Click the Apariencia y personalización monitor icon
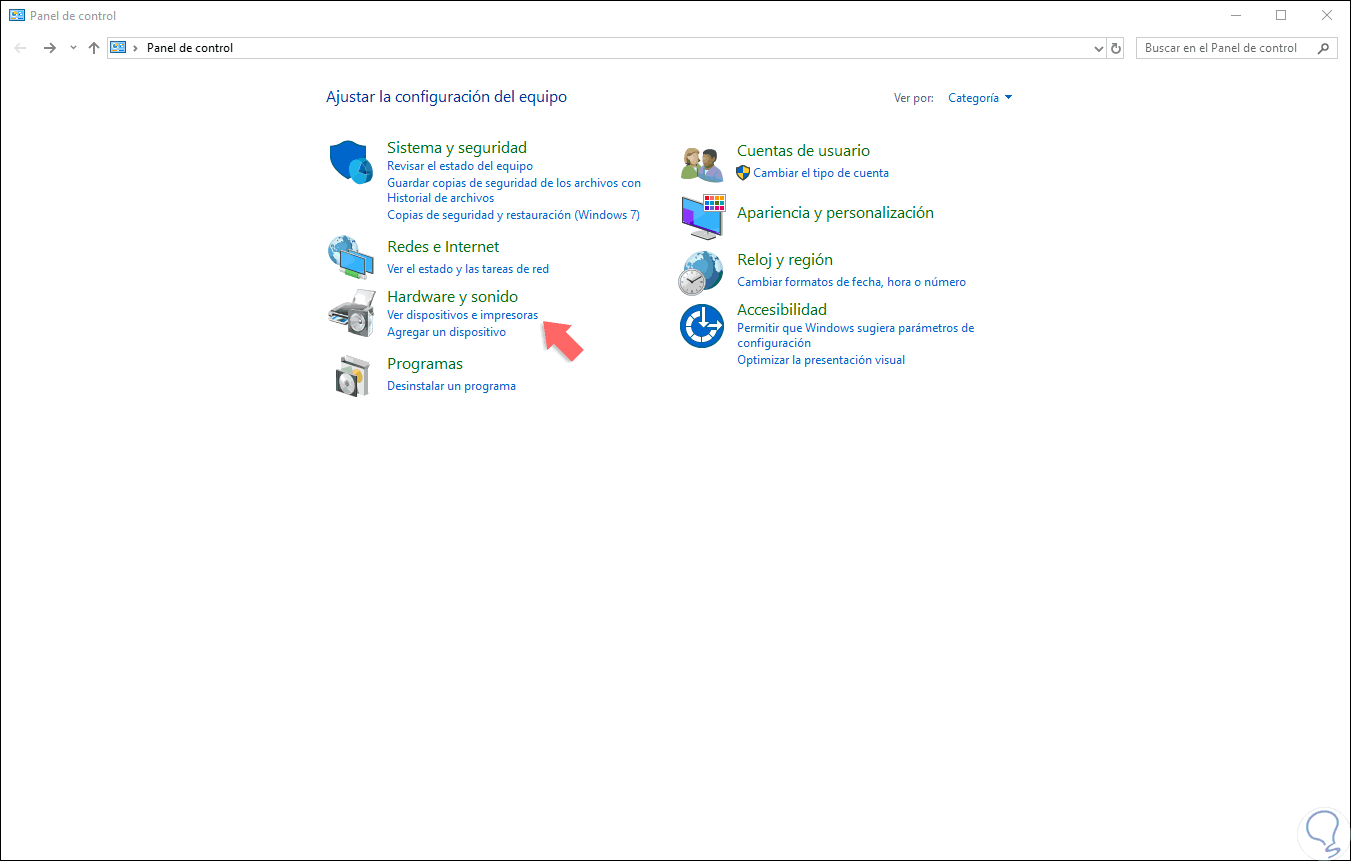This screenshot has width=1351, height=861. [702, 217]
